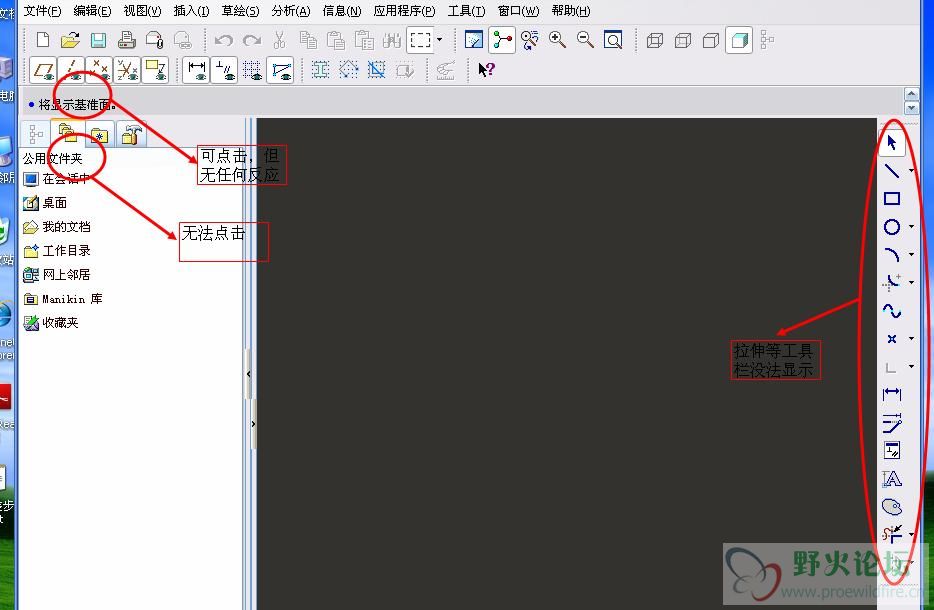Switch to Hidden Line display mode
The width and height of the screenshot is (934, 610).
coord(683,41)
